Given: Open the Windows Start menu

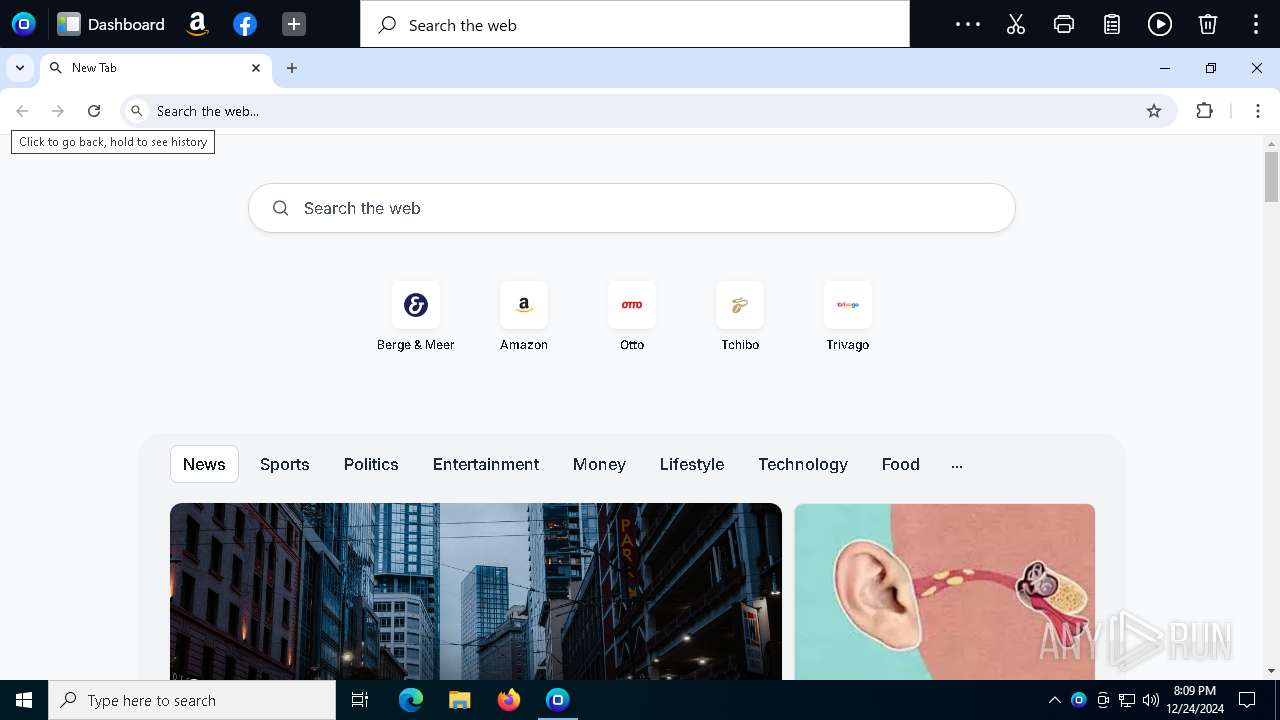Looking at the screenshot, I should point(24,700).
